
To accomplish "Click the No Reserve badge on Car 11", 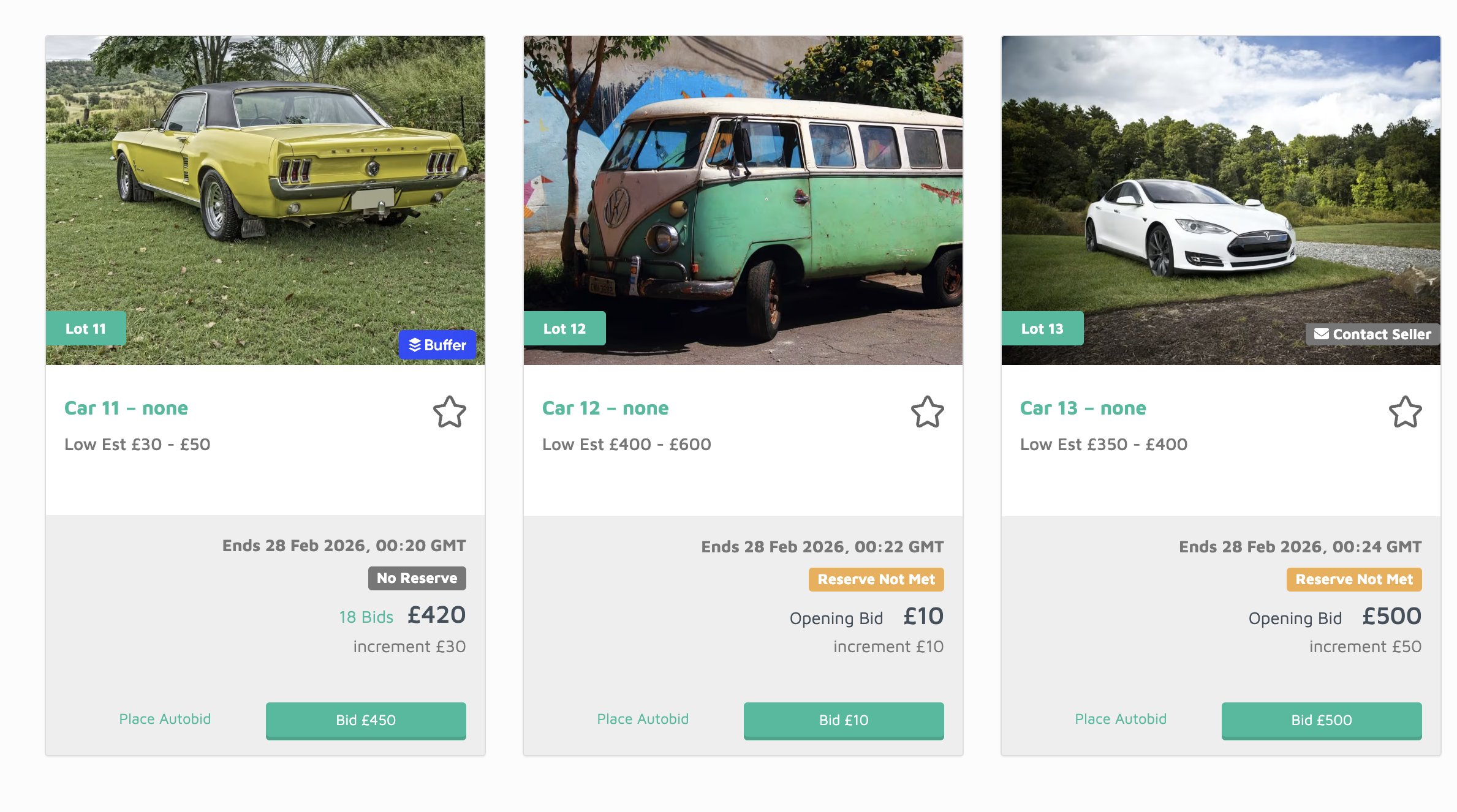I will [417, 577].
